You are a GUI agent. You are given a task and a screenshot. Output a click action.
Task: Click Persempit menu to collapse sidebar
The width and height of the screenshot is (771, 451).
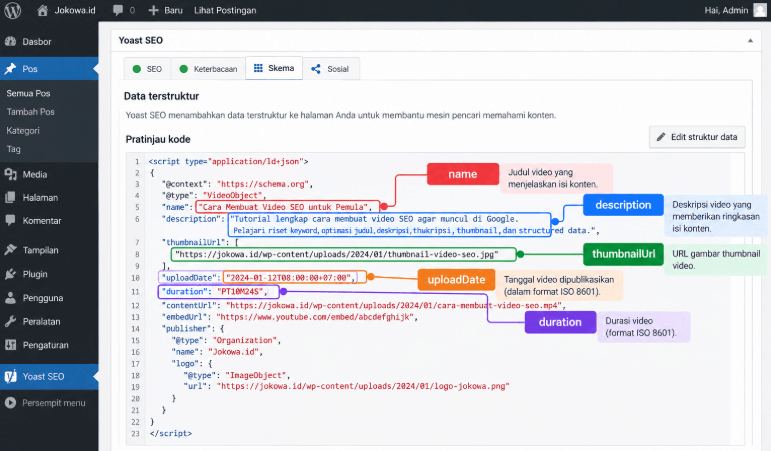tap(49, 403)
